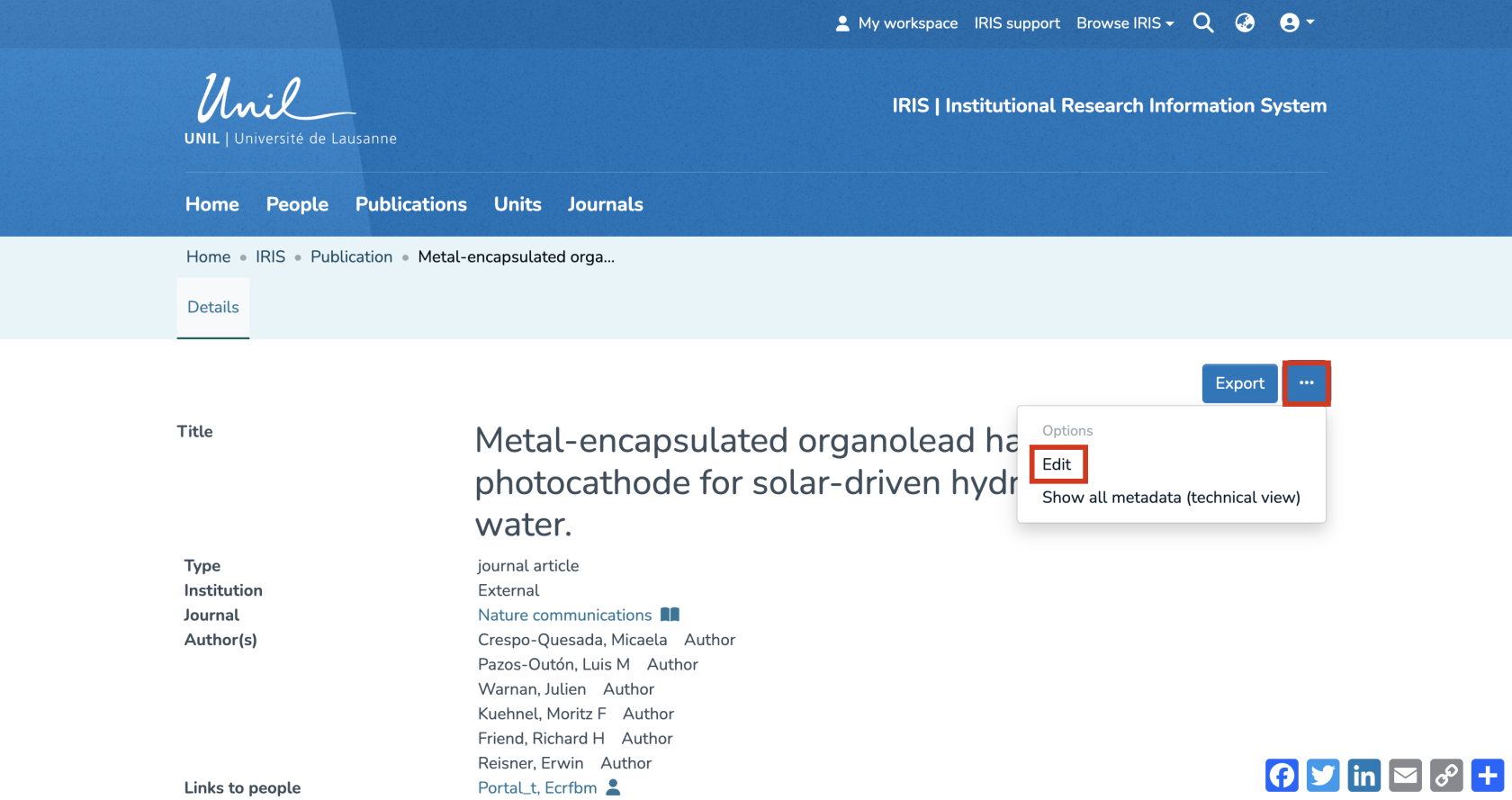Toggle the three-dots options menu
Viewport: 1512px width, 800px height.
coord(1306,383)
